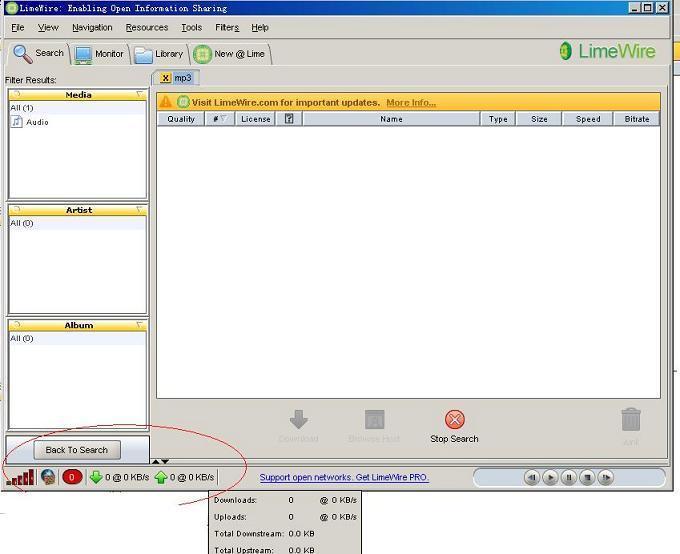
Task: Click the Browse Host button
Action: (374, 426)
